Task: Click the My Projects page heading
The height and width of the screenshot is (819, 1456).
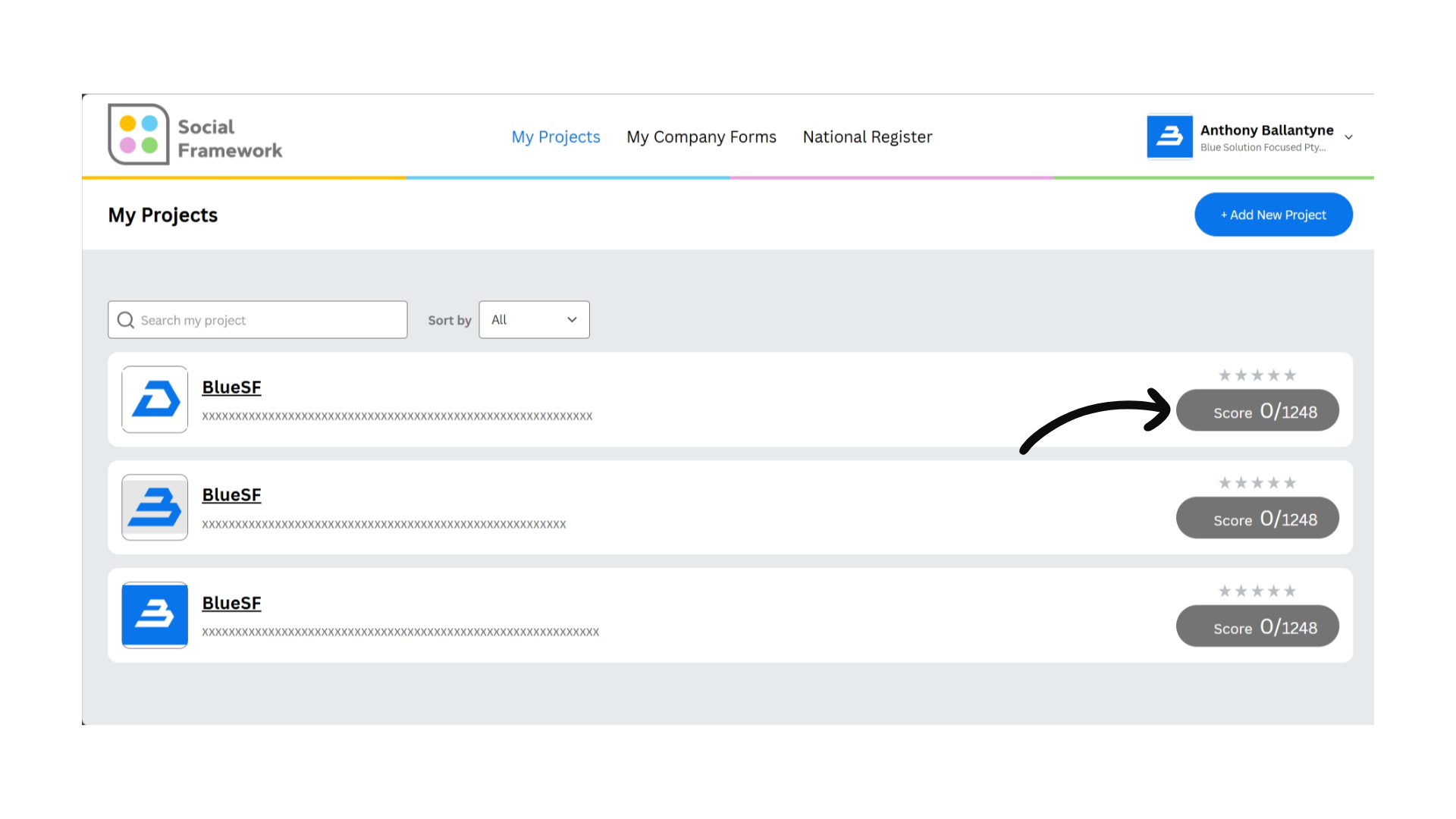Action: click(x=163, y=215)
